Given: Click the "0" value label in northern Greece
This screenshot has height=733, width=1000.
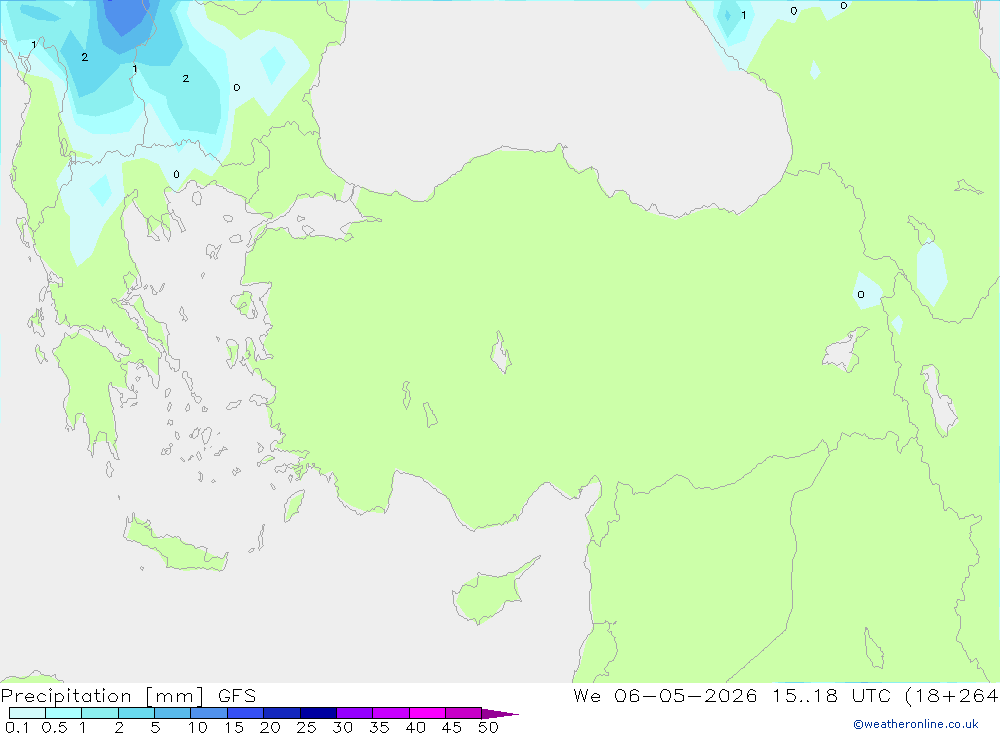Looking at the screenshot, I should tap(176, 174).
